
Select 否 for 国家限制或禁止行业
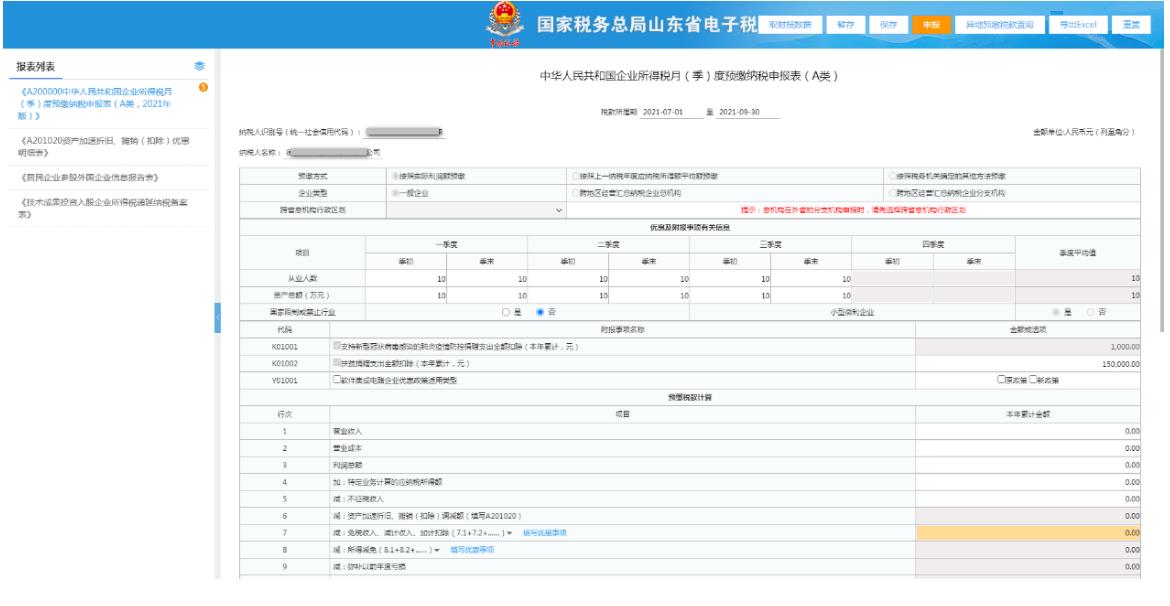(541, 313)
